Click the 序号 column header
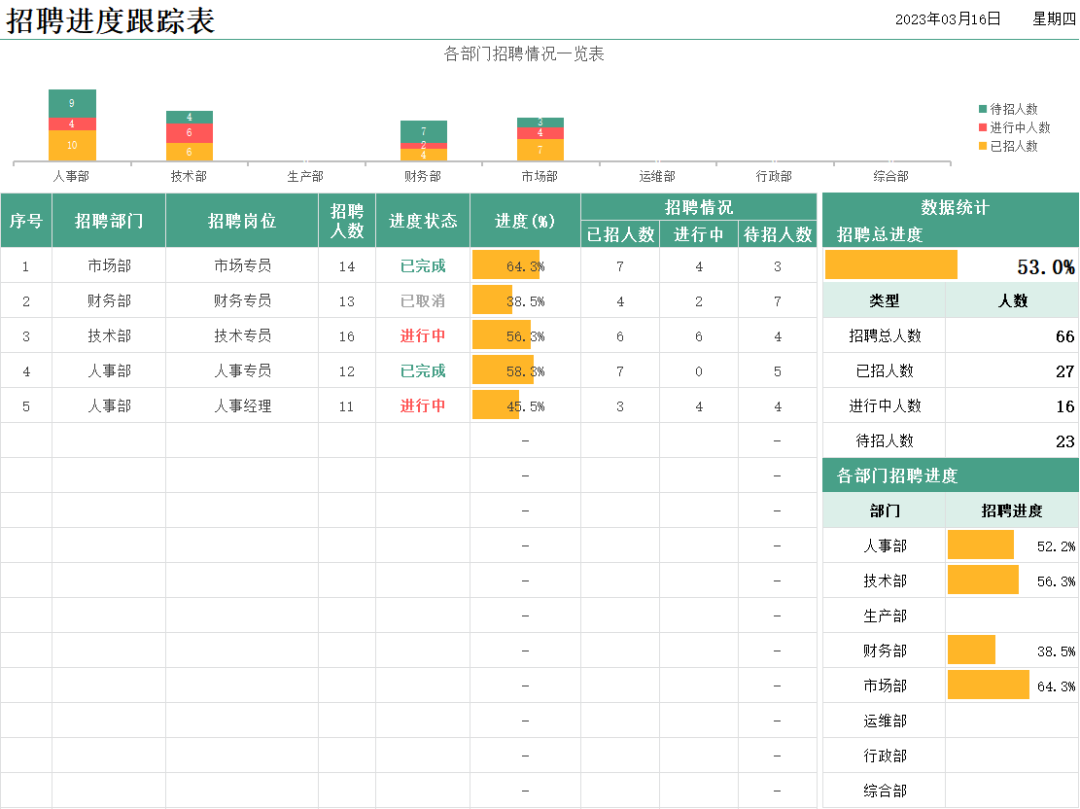 point(26,221)
